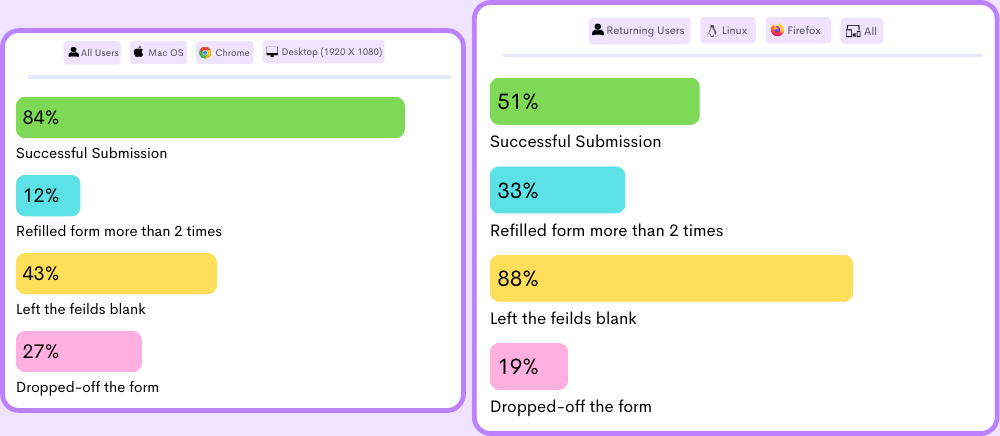1000x436 pixels.
Task: Open the Desktop (1920 X 1080) filter
Action: 324,52
